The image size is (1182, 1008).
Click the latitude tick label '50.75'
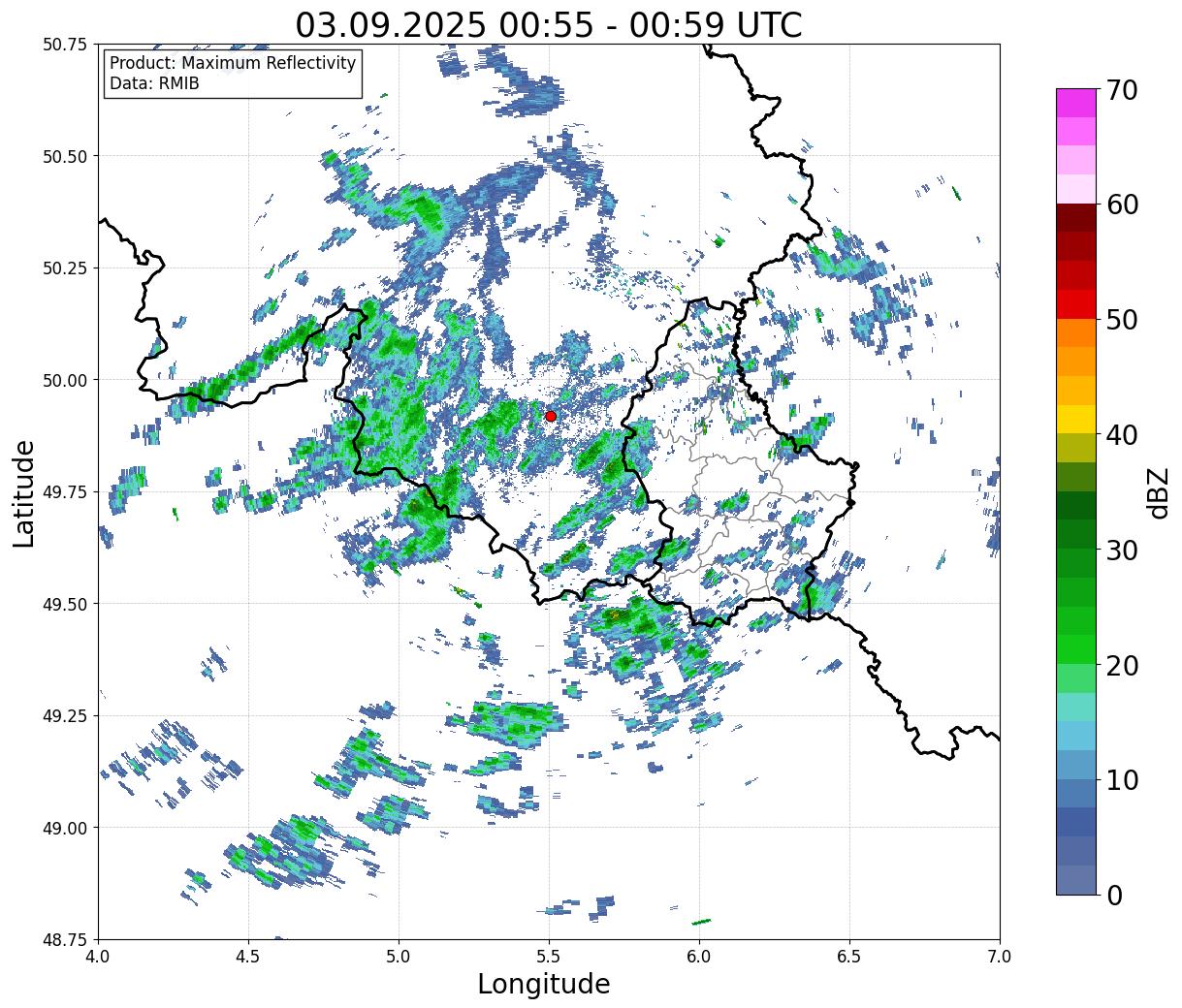[x=65, y=45]
